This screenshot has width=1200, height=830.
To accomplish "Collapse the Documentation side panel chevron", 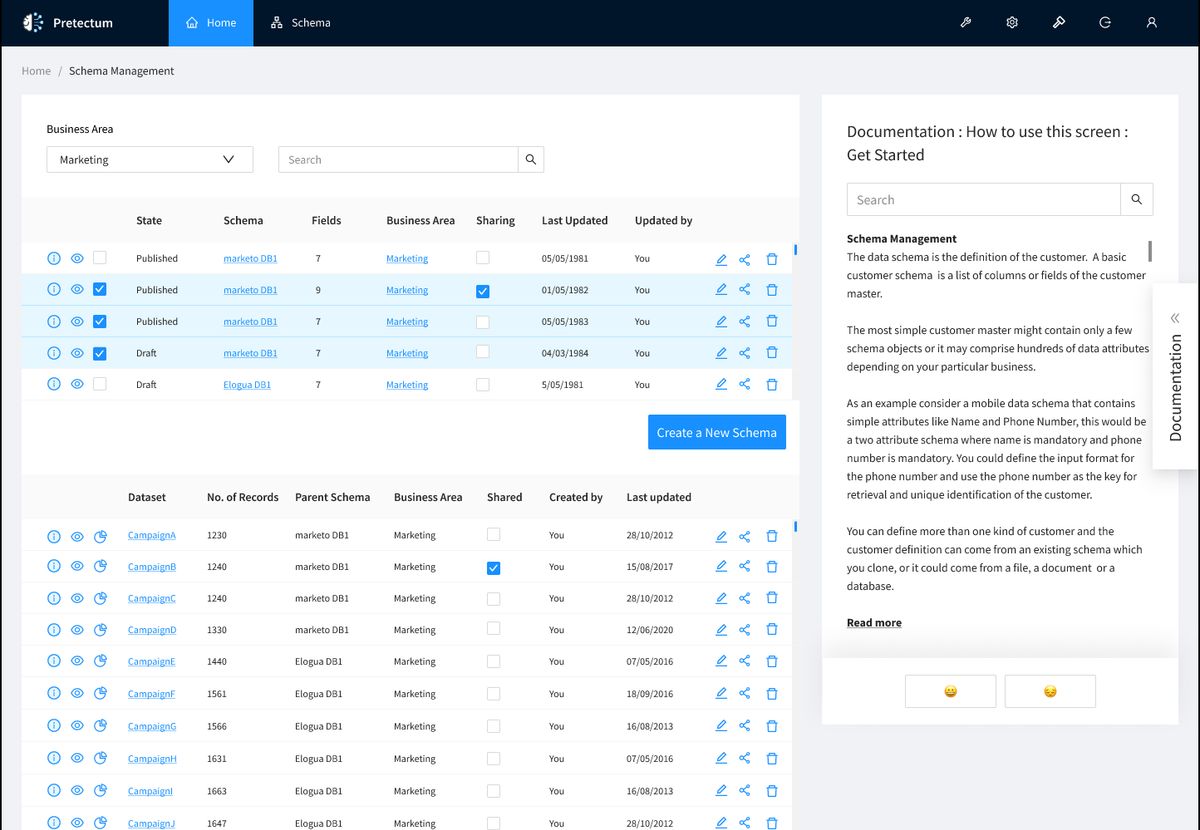I will pos(1175,318).
